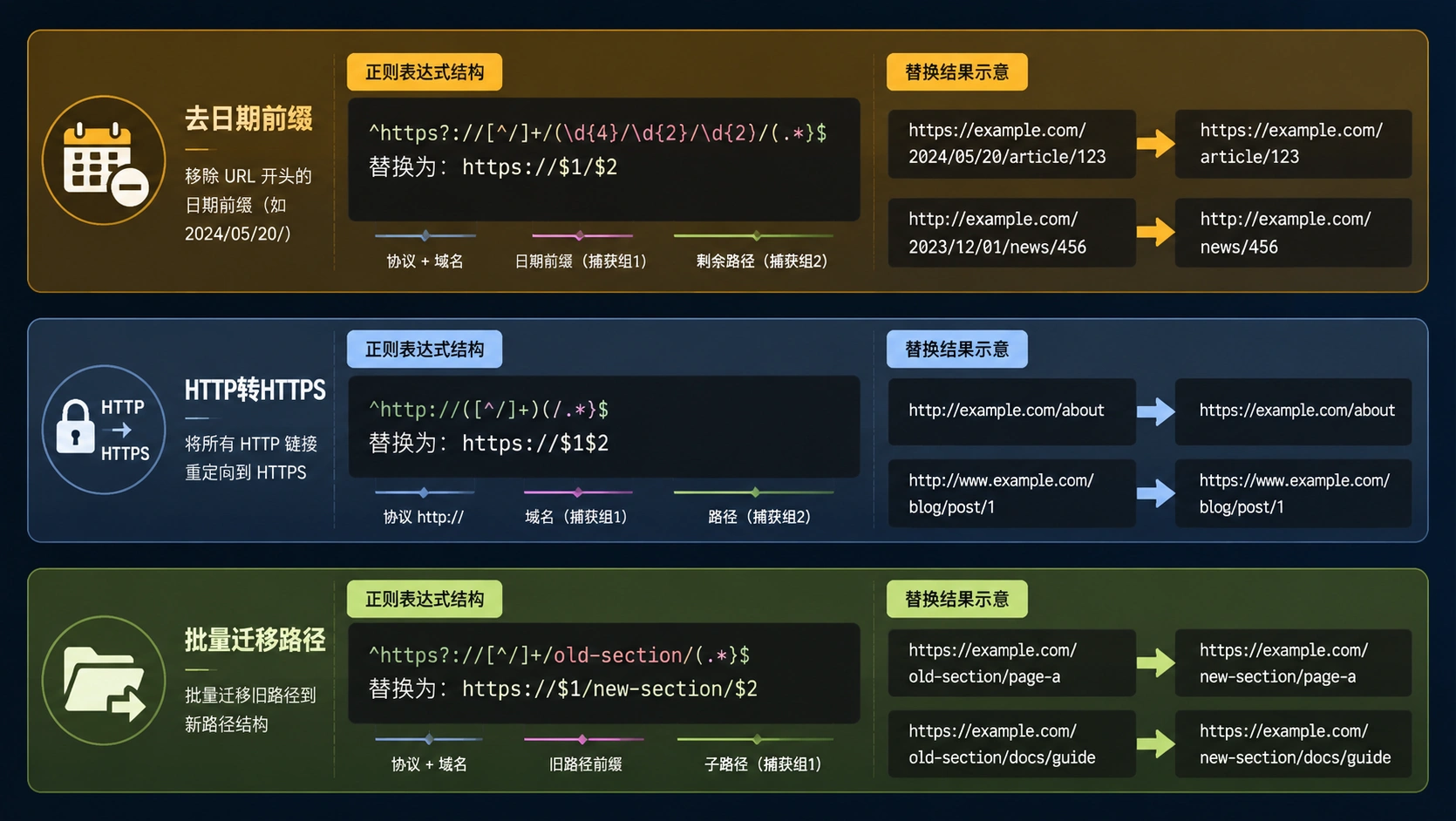The width and height of the screenshot is (1456, 821).
Task: Click the folder with arrow migration icon
Action: pos(104,680)
